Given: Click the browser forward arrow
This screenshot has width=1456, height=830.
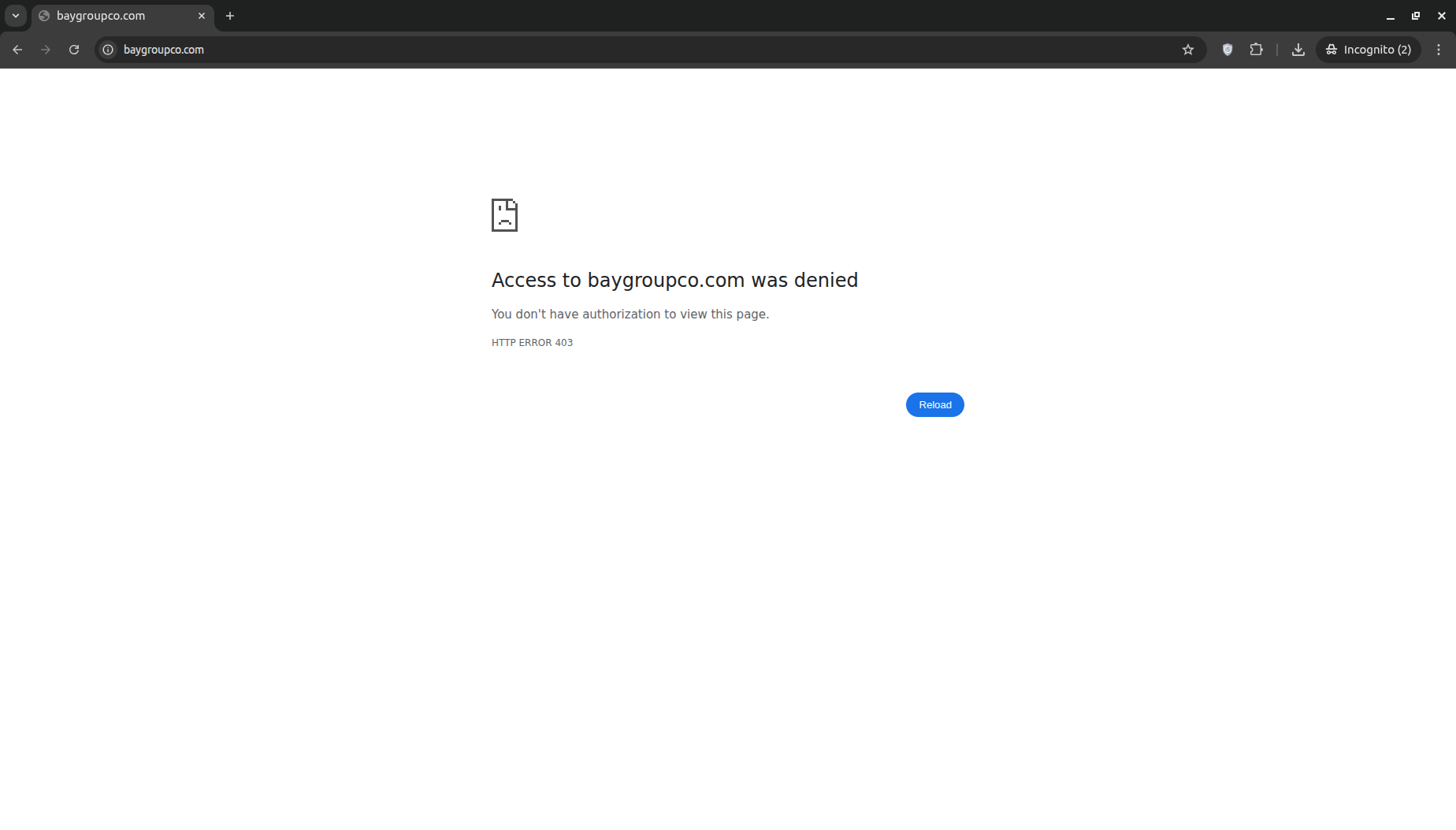Looking at the screenshot, I should pos(46,50).
